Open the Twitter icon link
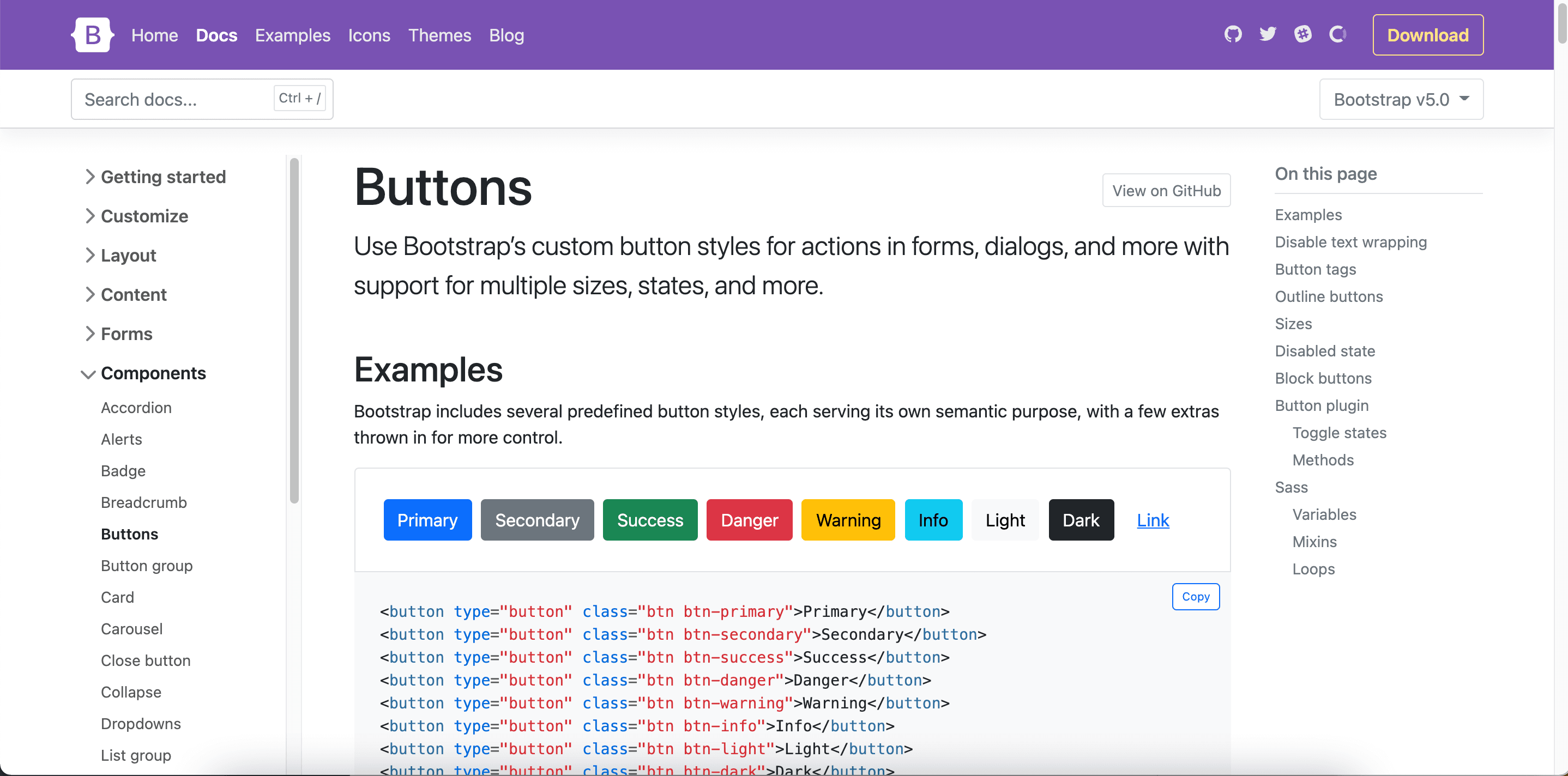 (1268, 34)
